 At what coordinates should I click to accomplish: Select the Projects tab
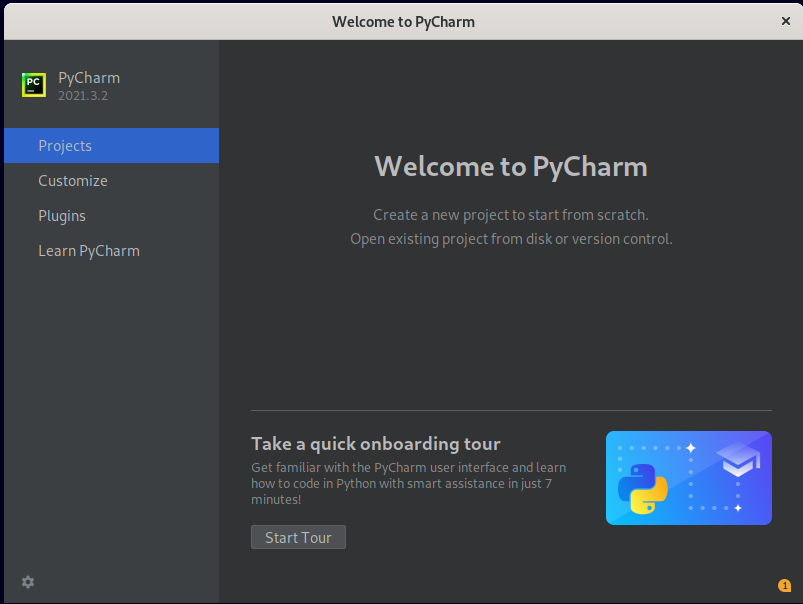tap(112, 145)
